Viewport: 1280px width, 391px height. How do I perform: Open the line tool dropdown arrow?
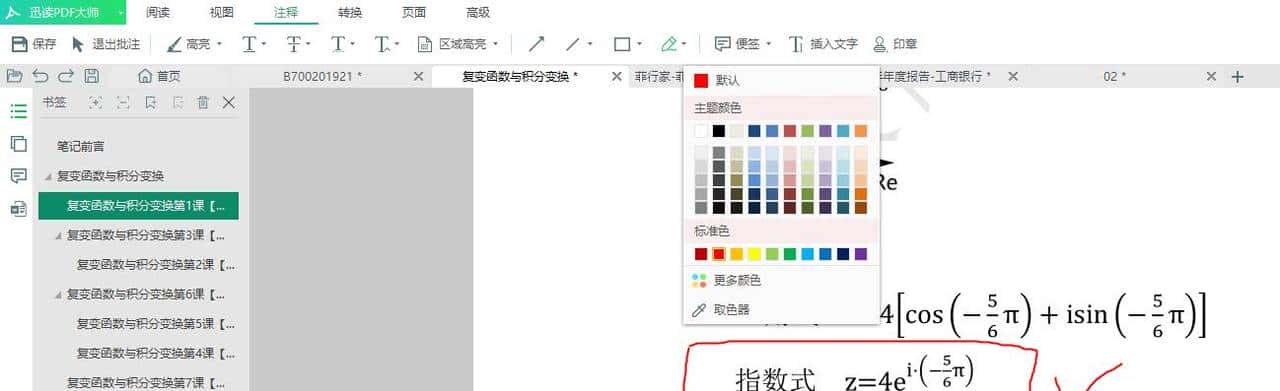tap(590, 44)
